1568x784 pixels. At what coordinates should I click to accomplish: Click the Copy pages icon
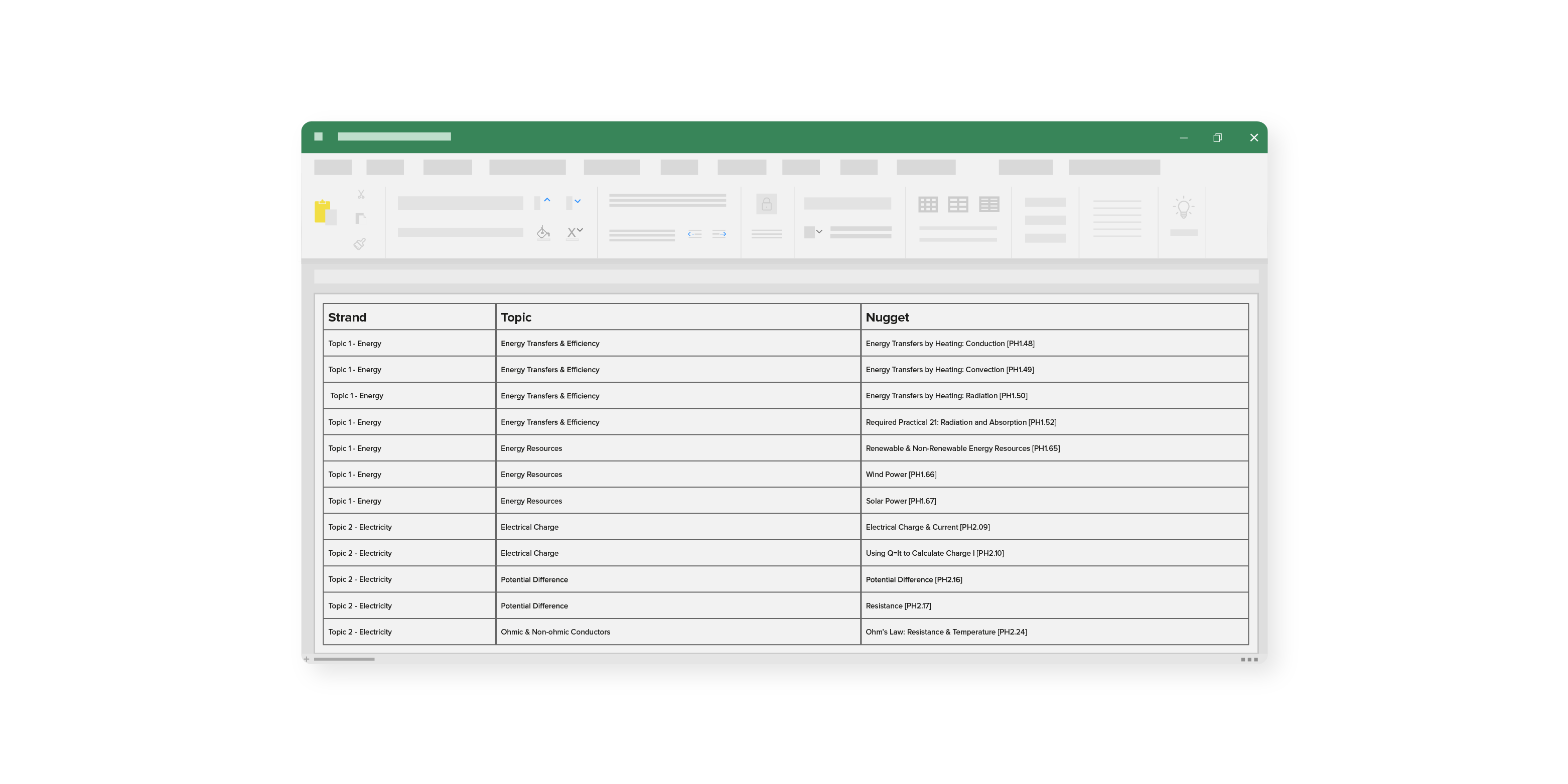361,219
